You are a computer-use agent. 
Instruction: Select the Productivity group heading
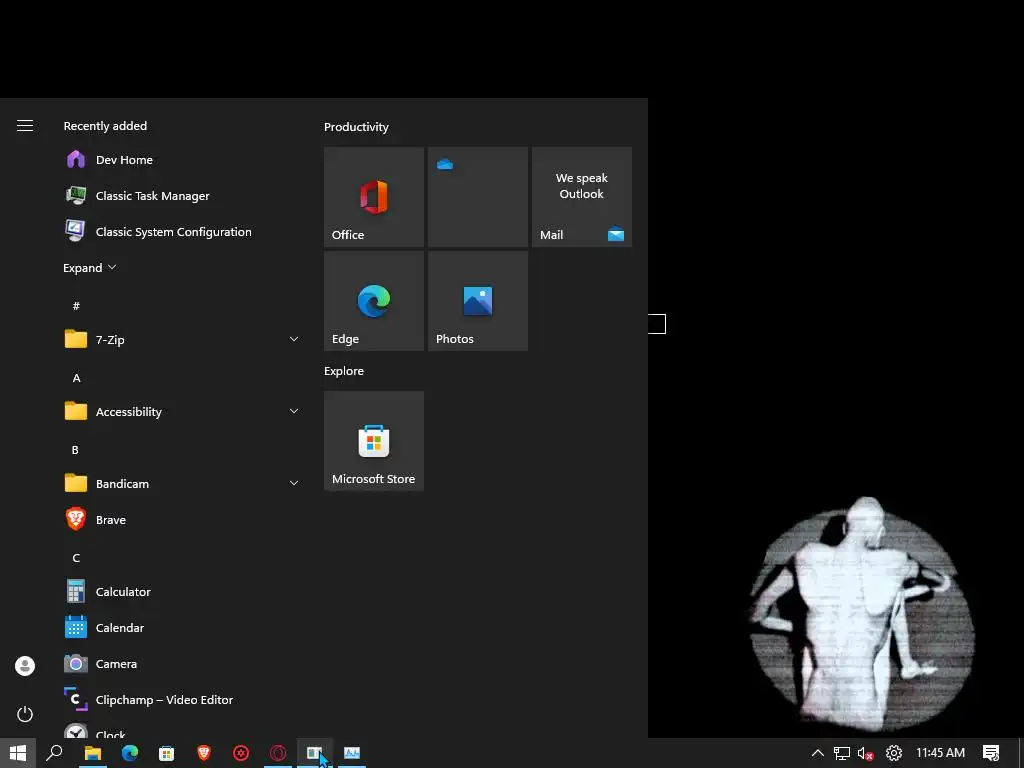click(x=357, y=127)
